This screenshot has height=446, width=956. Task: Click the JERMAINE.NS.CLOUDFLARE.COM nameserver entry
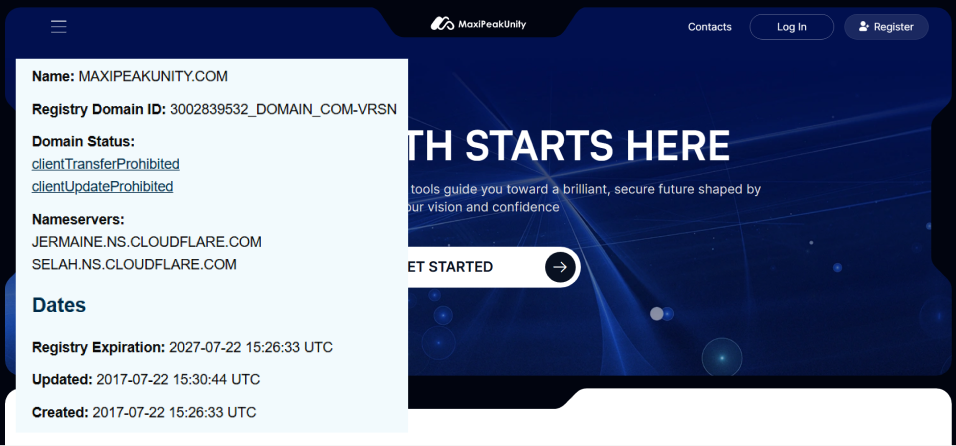point(147,242)
